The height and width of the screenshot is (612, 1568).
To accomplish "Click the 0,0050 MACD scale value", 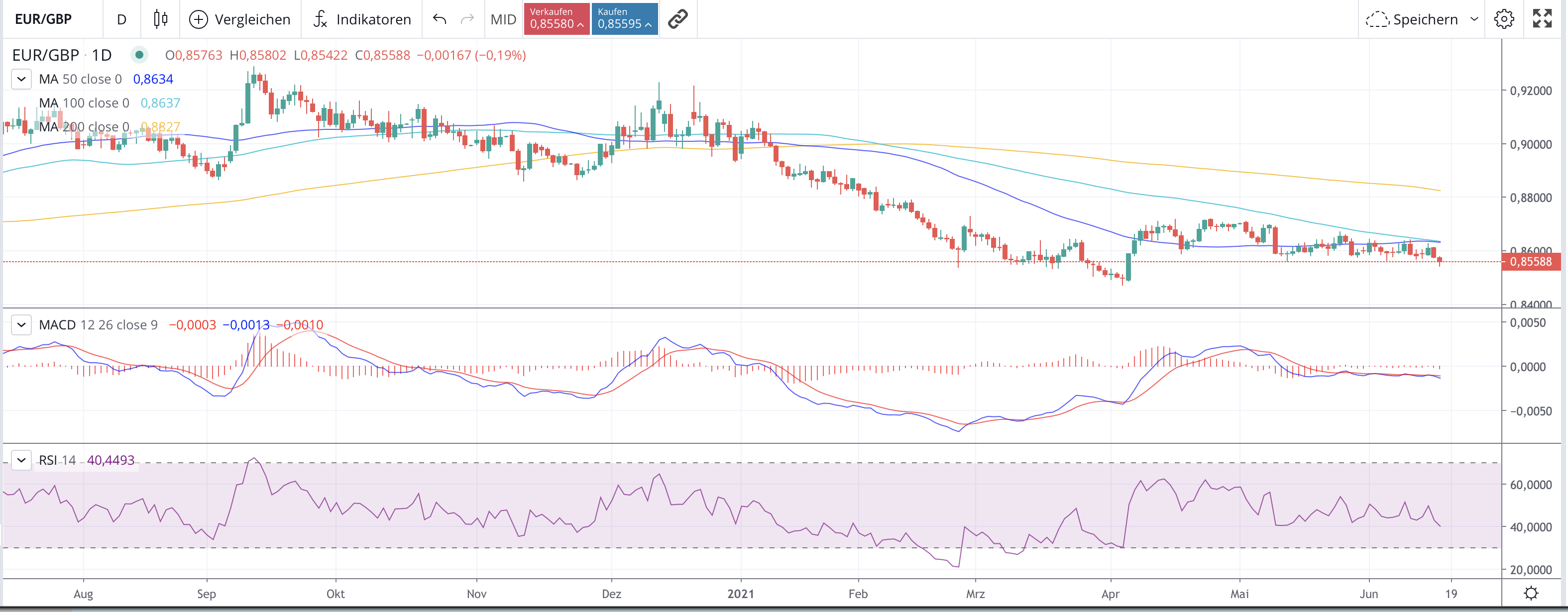I will 1528,322.
